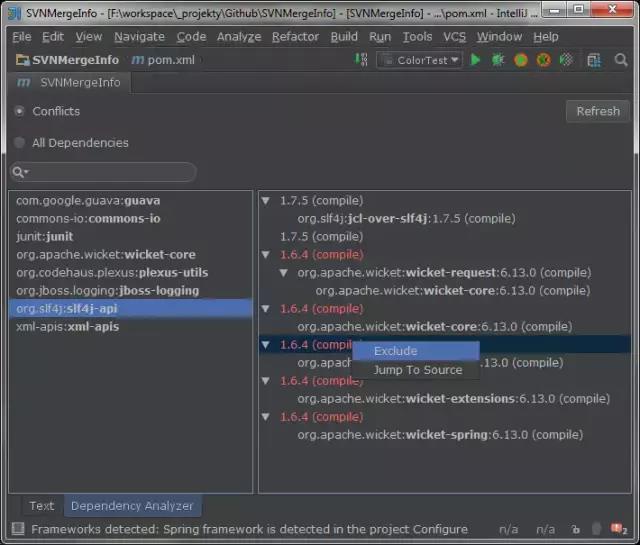Choose Exclude from the context menu
The height and width of the screenshot is (545, 640).
click(416, 351)
